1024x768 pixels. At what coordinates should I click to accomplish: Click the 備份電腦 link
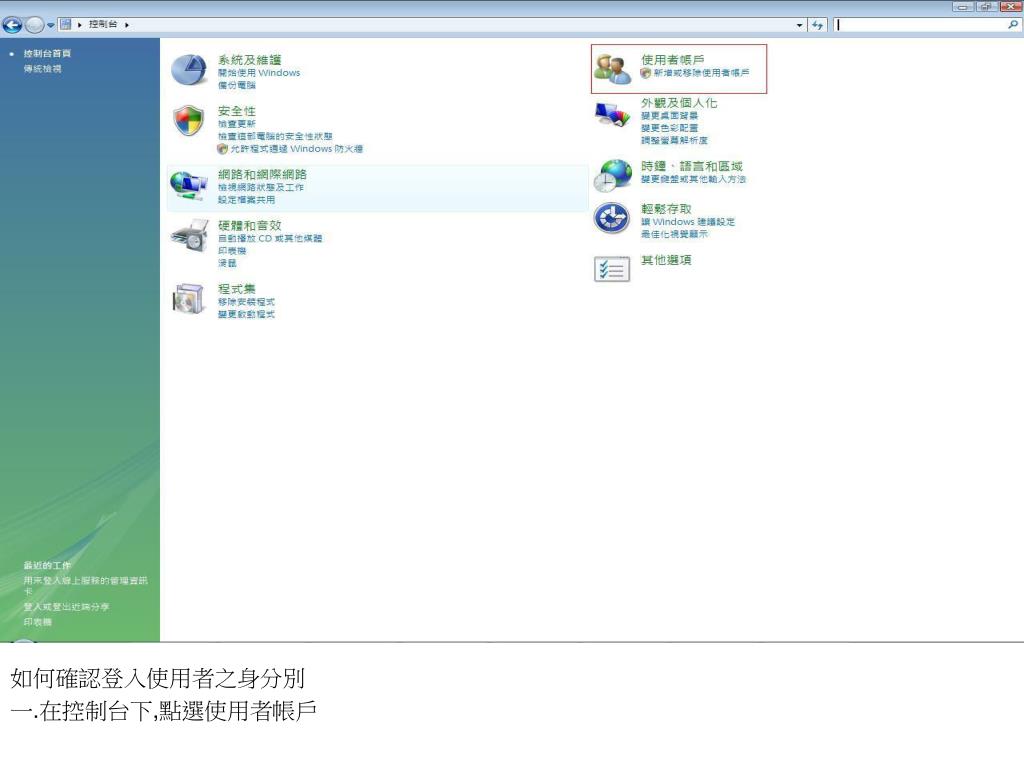[236, 86]
